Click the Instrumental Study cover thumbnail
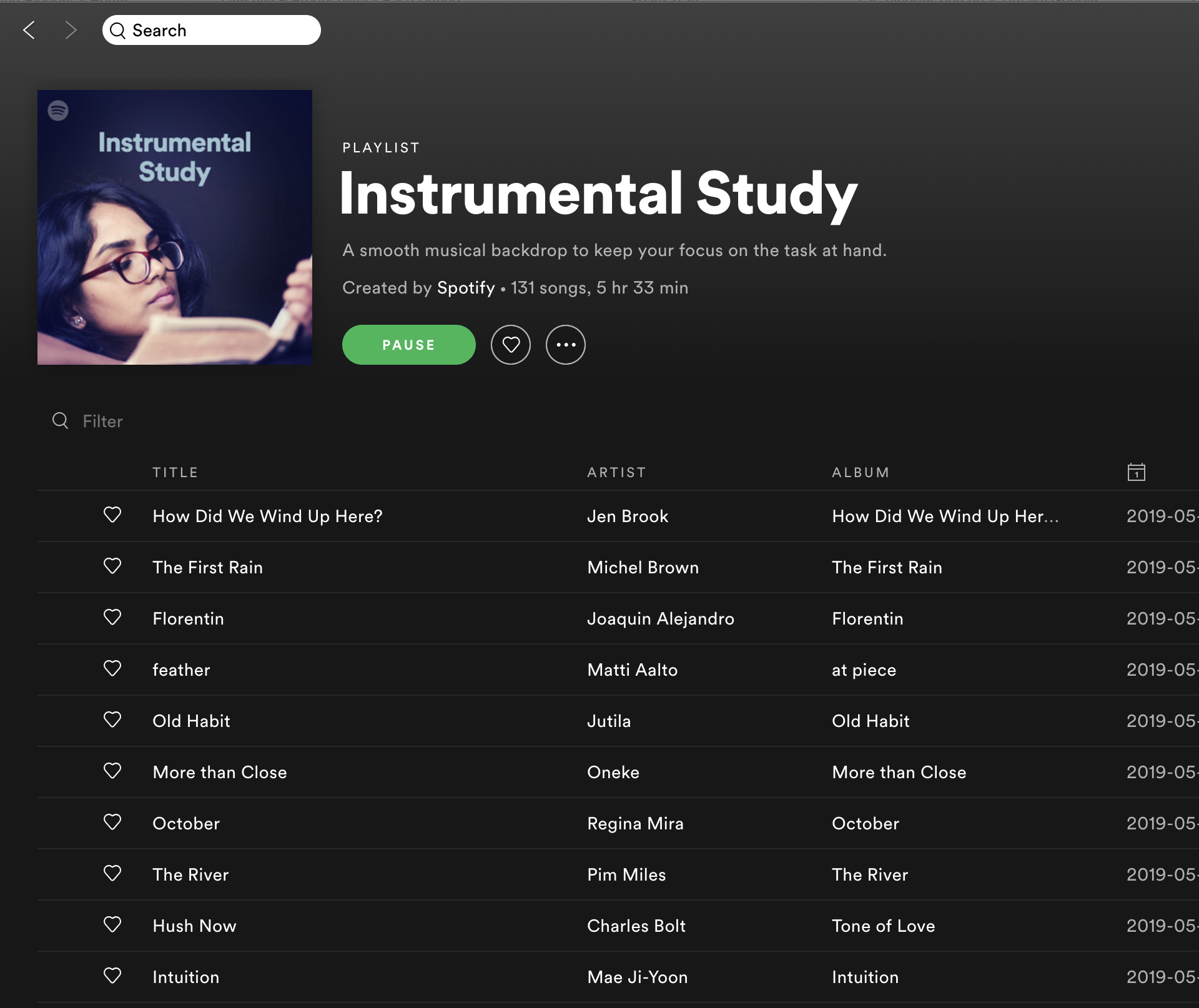The image size is (1199, 1008). pos(175,227)
